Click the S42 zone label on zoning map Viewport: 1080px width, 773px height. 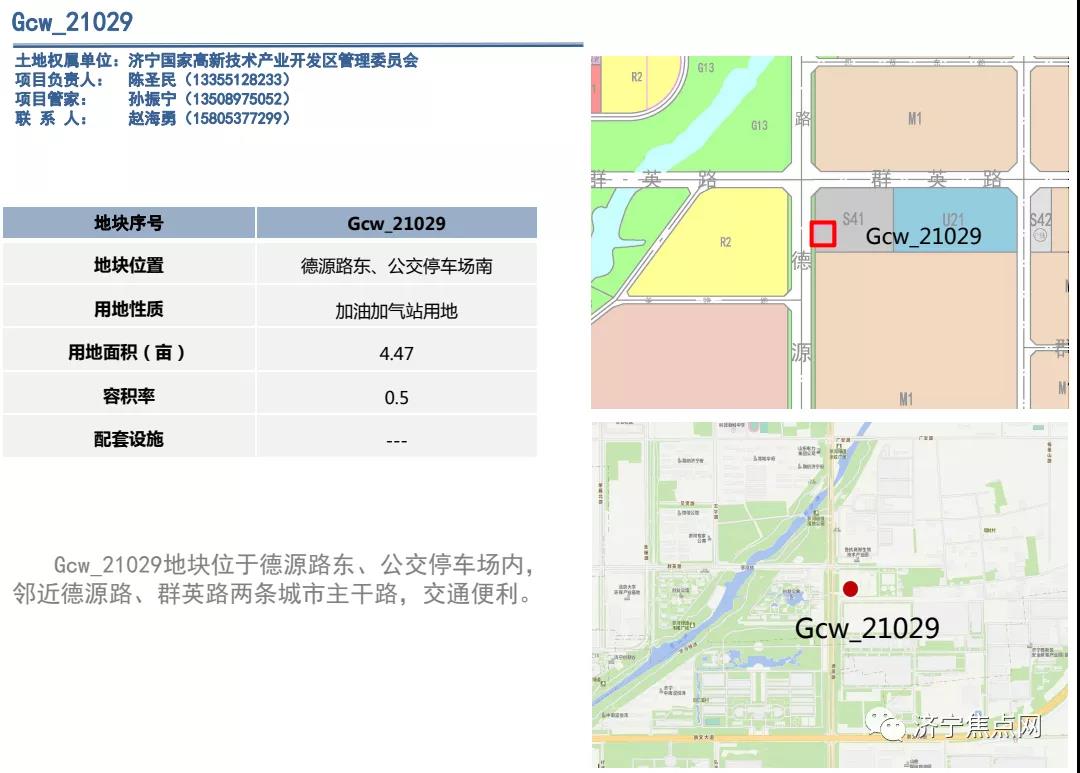(x=1040, y=219)
